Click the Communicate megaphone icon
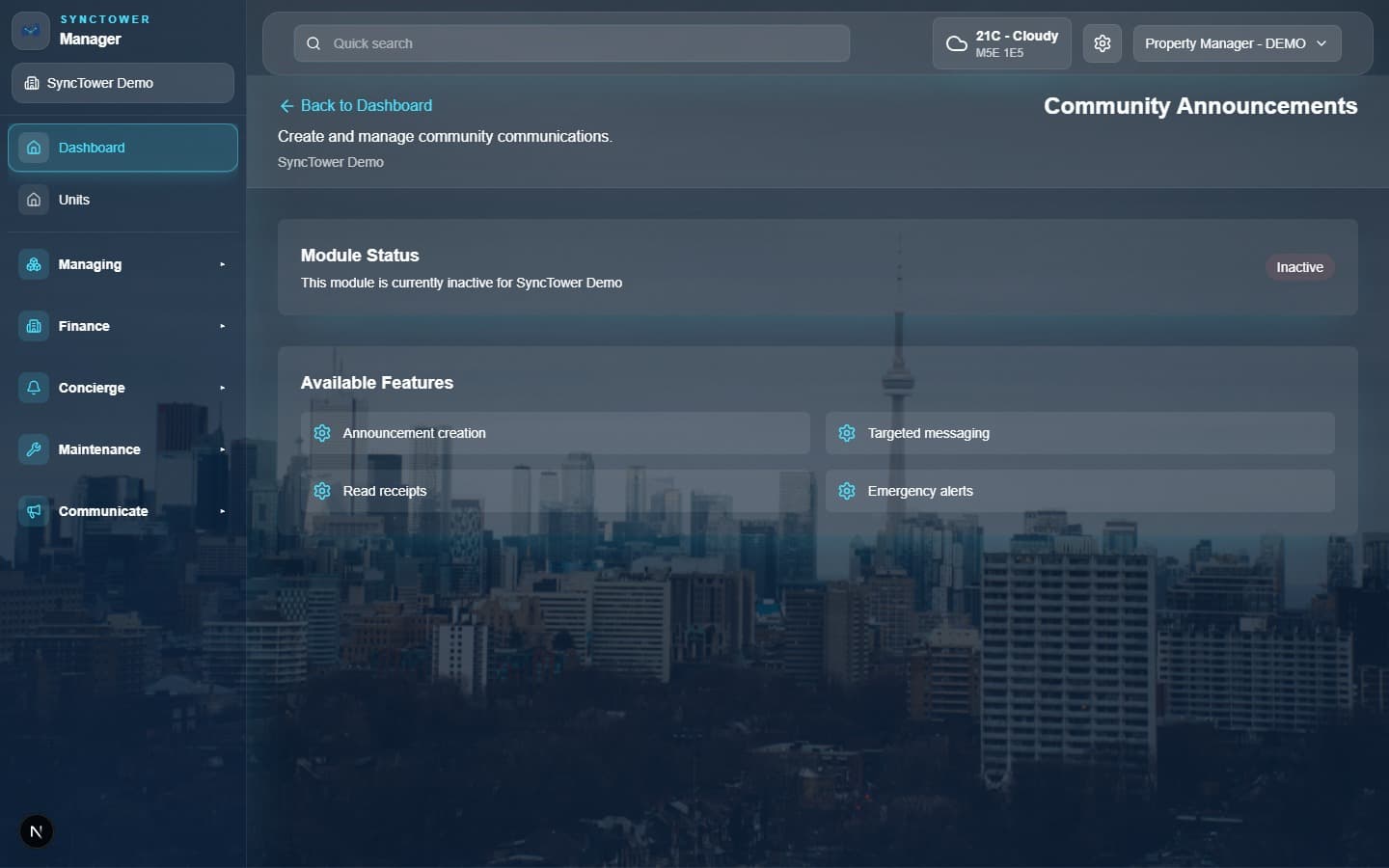This screenshot has height=868, width=1389. (x=34, y=511)
